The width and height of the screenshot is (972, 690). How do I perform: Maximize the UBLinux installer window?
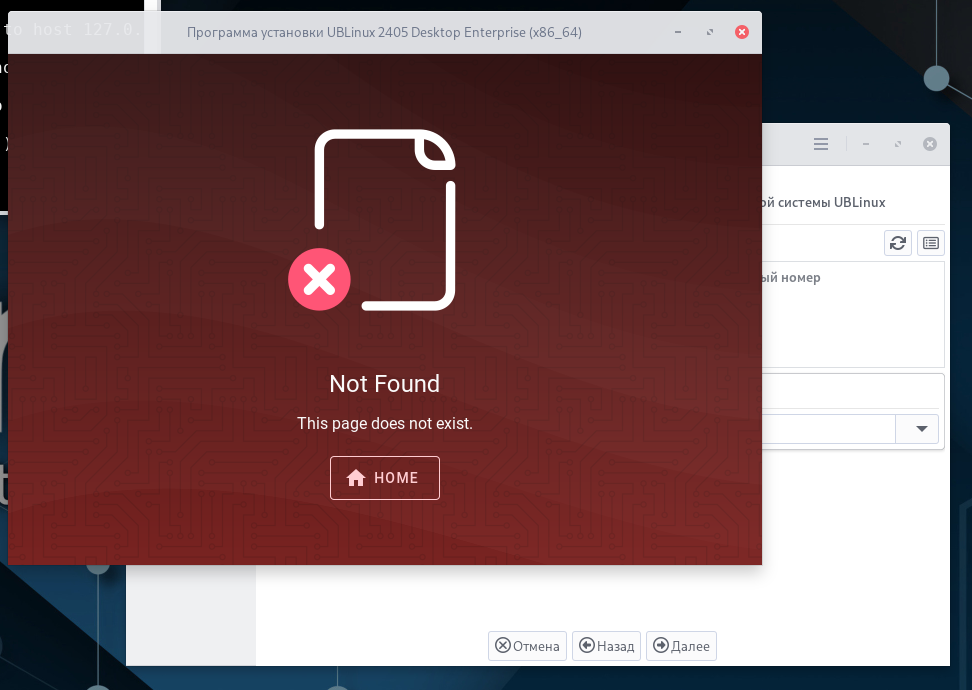point(710,32)
